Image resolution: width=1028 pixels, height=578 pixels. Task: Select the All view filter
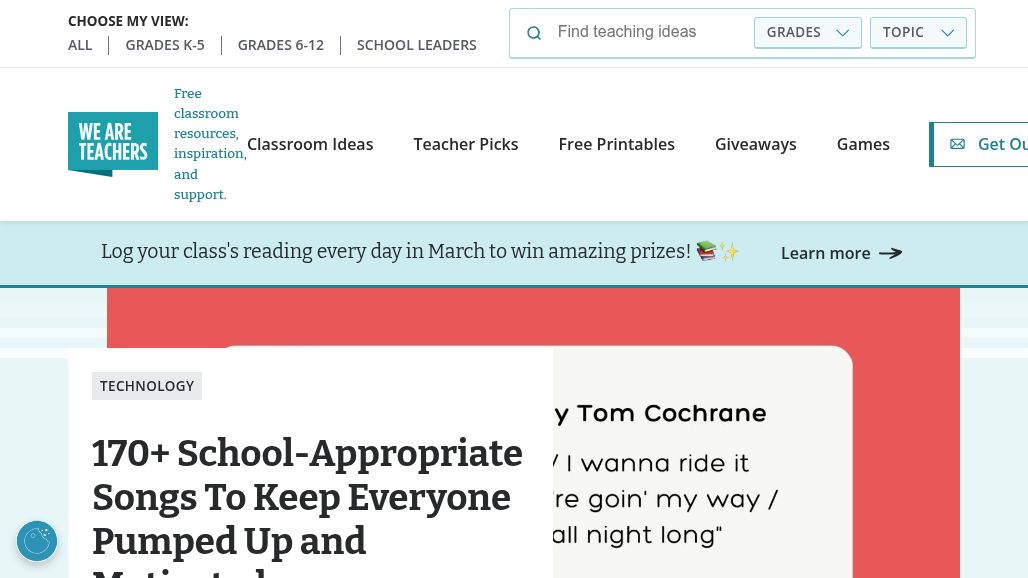(x=80, y=45)
